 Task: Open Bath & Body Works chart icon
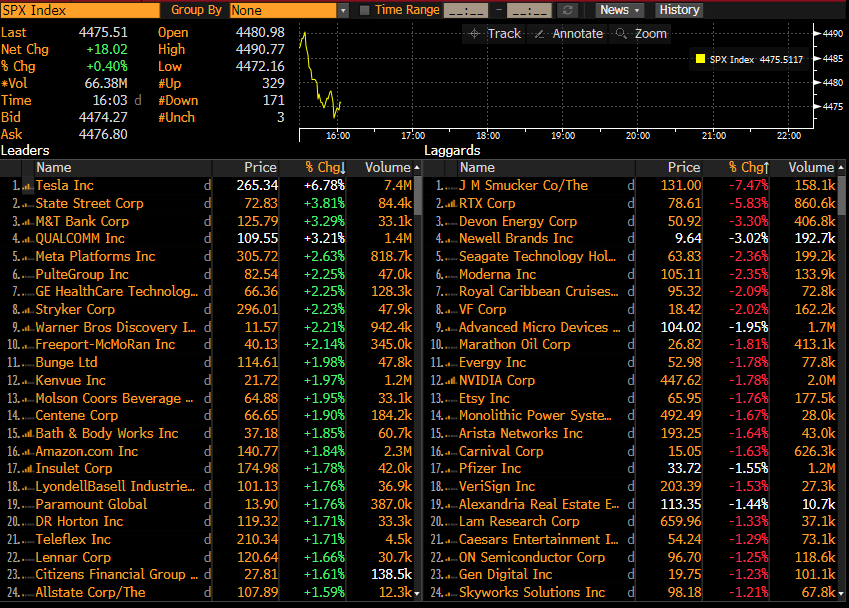pyautogui.click(x=27, y=434)
